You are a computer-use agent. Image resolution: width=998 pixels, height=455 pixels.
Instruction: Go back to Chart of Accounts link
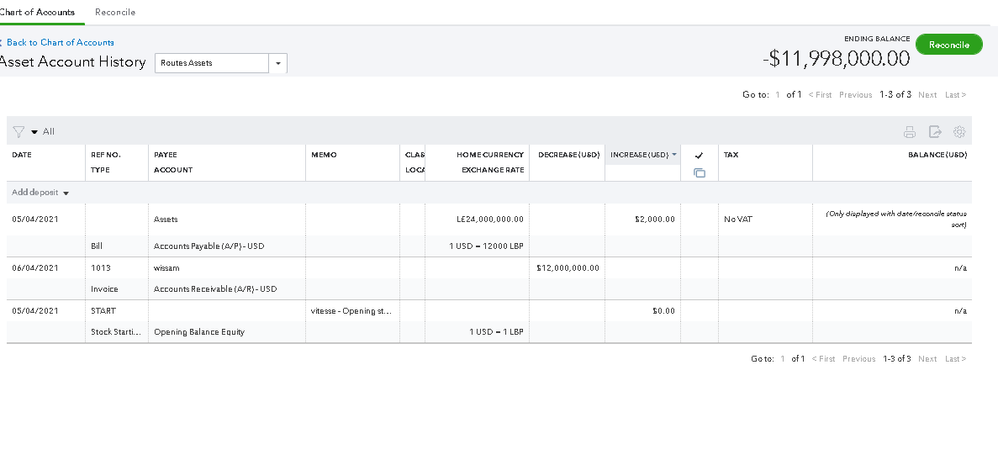[x=60, y=43]
